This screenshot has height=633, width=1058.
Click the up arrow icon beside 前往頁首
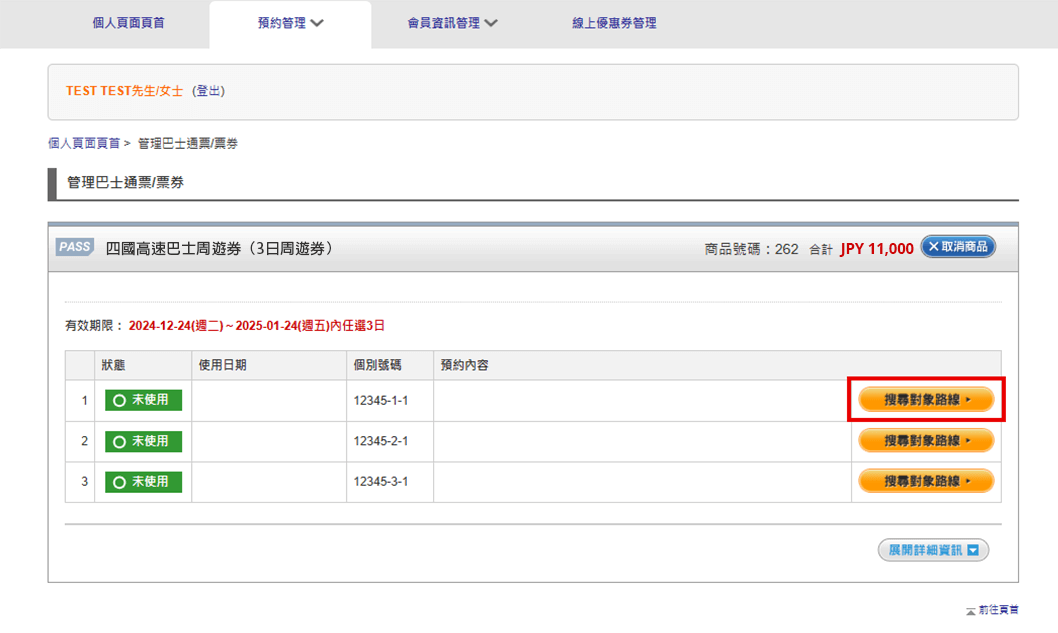pos(969,608)
